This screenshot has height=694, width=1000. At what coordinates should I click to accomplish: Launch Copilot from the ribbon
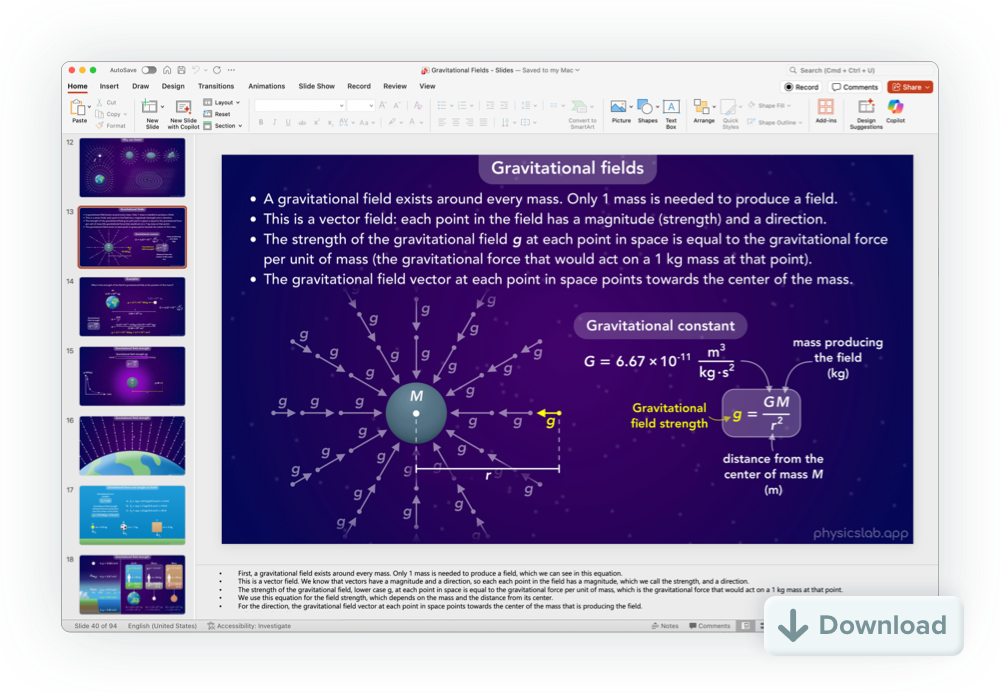pyautogui.click(x=897, y=110)
